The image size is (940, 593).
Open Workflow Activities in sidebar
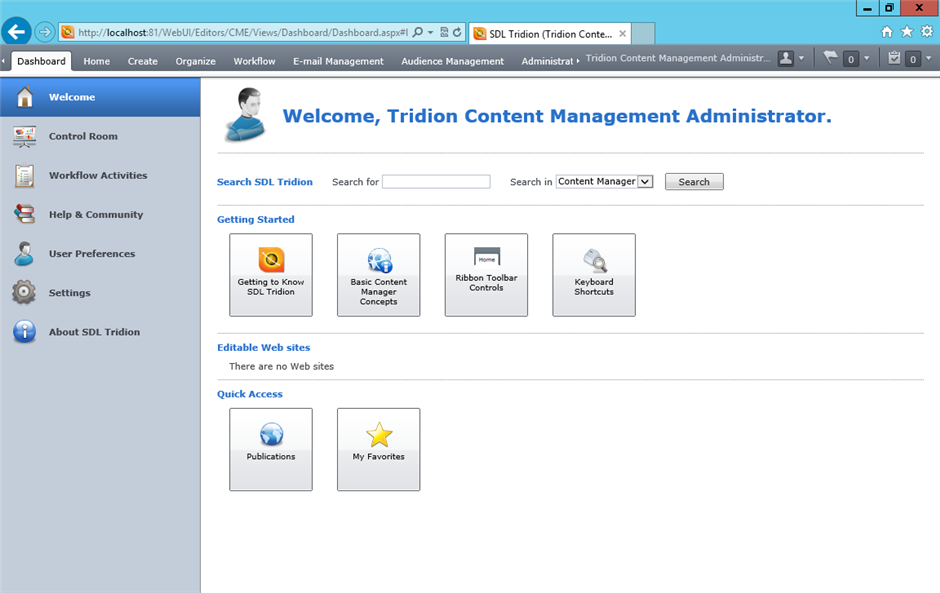pyautogui.click(x=97, y=176)
